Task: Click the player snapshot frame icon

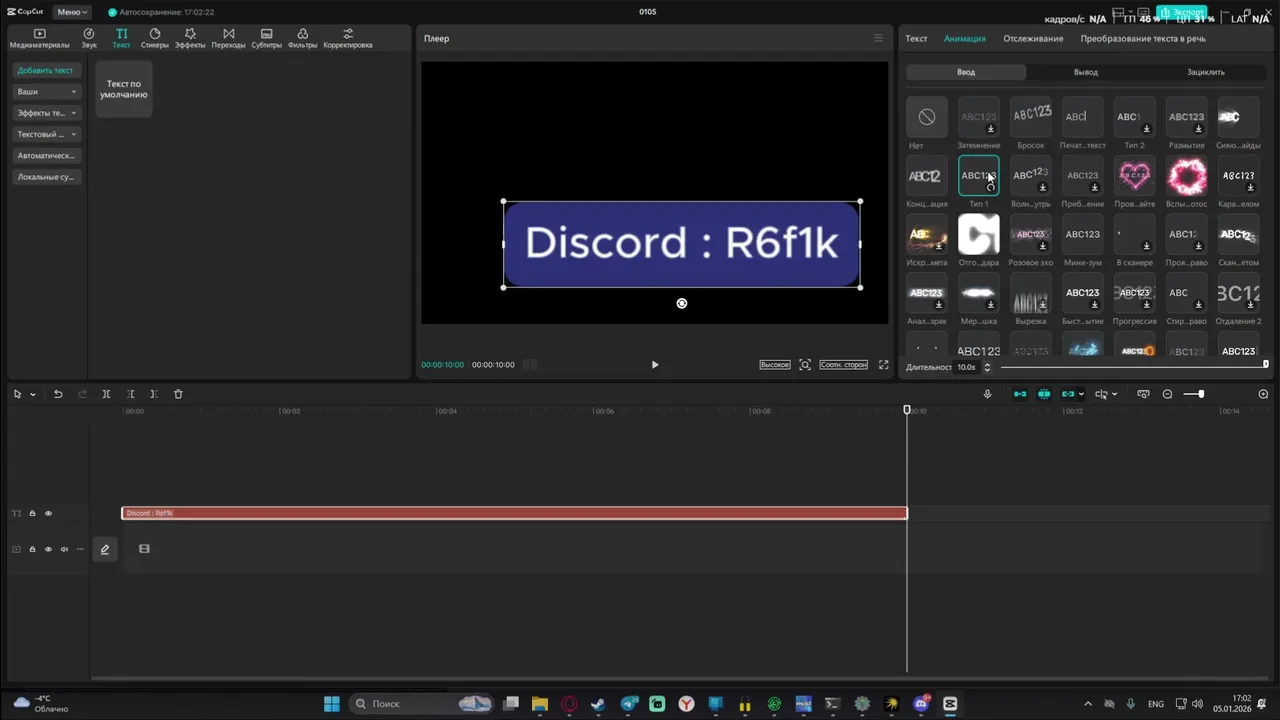Action: click(805, 365)
